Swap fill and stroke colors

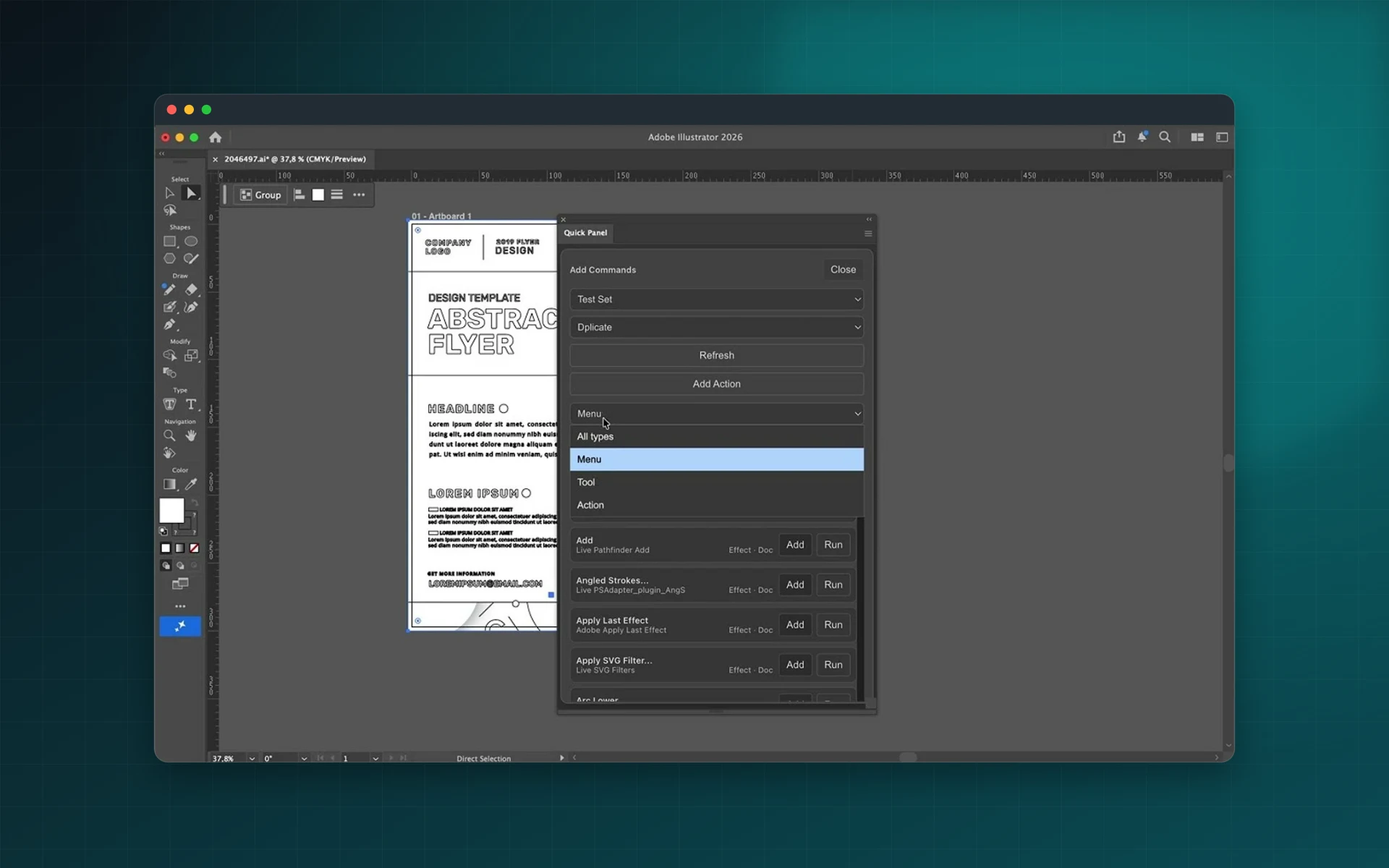coord(194,503)
